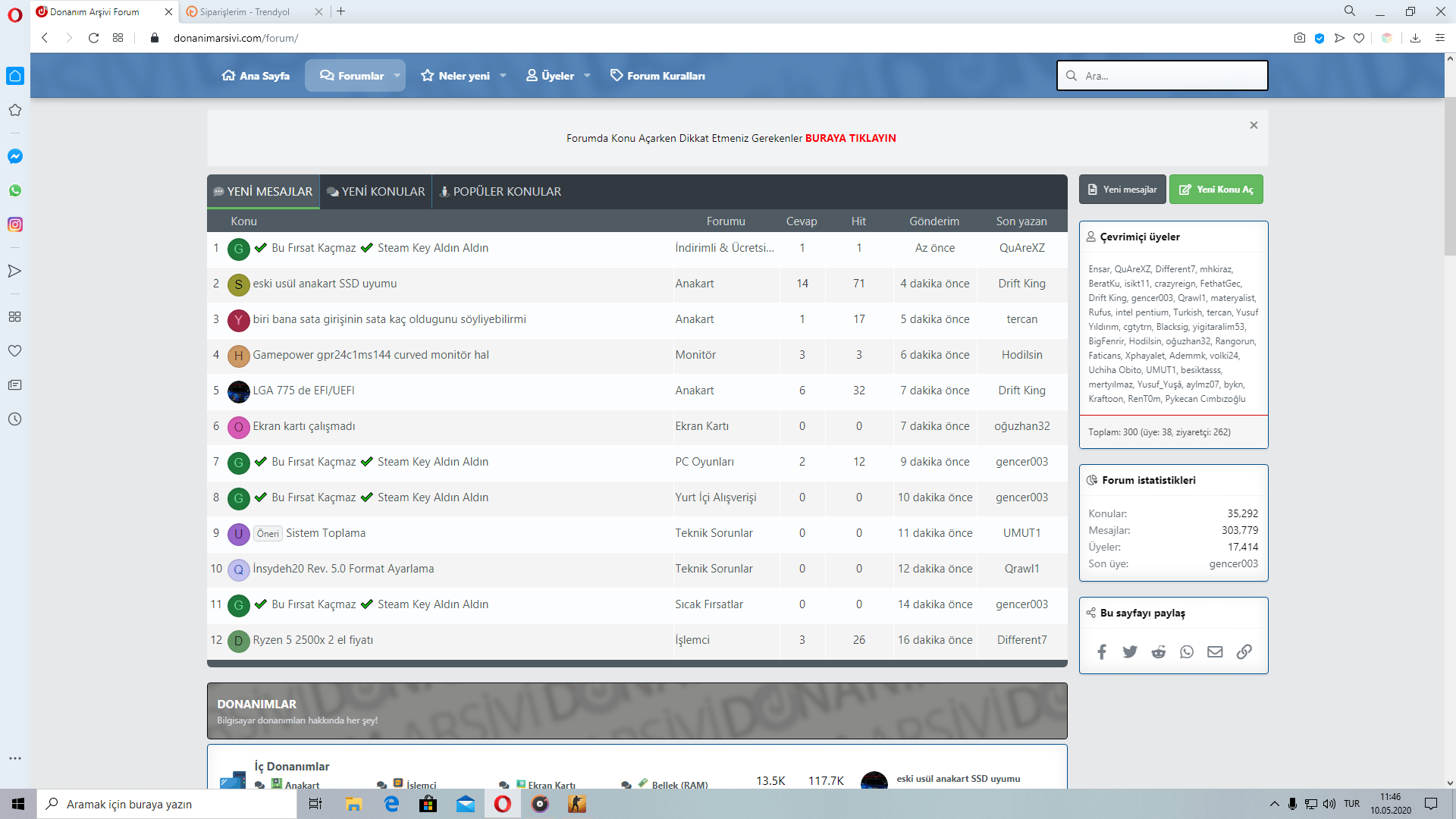This screenshot has width=1456, height=819.
Task: Share page via Twitter icon
Action: tap(1130, 652)
